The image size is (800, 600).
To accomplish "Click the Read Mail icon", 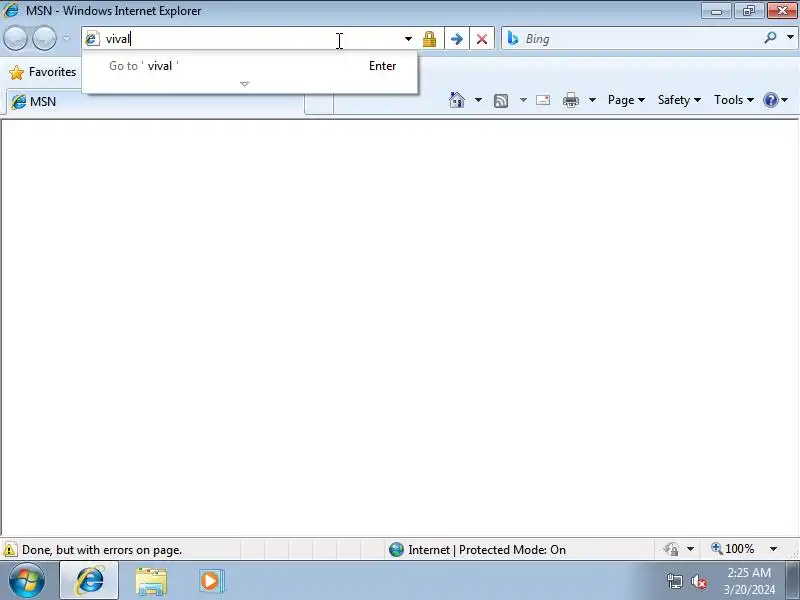I will point(543,100).
